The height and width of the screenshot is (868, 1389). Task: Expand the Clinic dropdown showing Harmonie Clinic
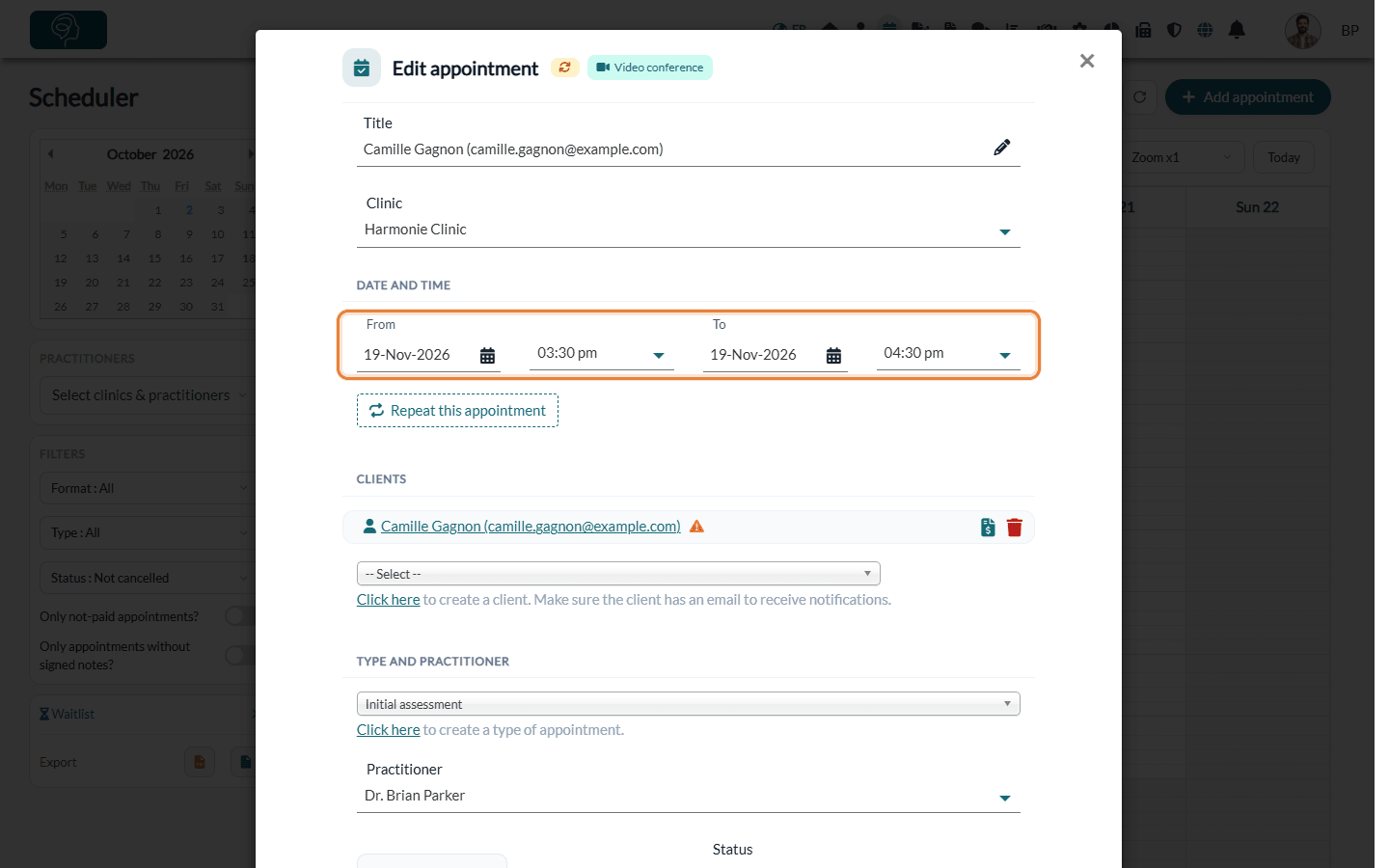click(689, 230)
